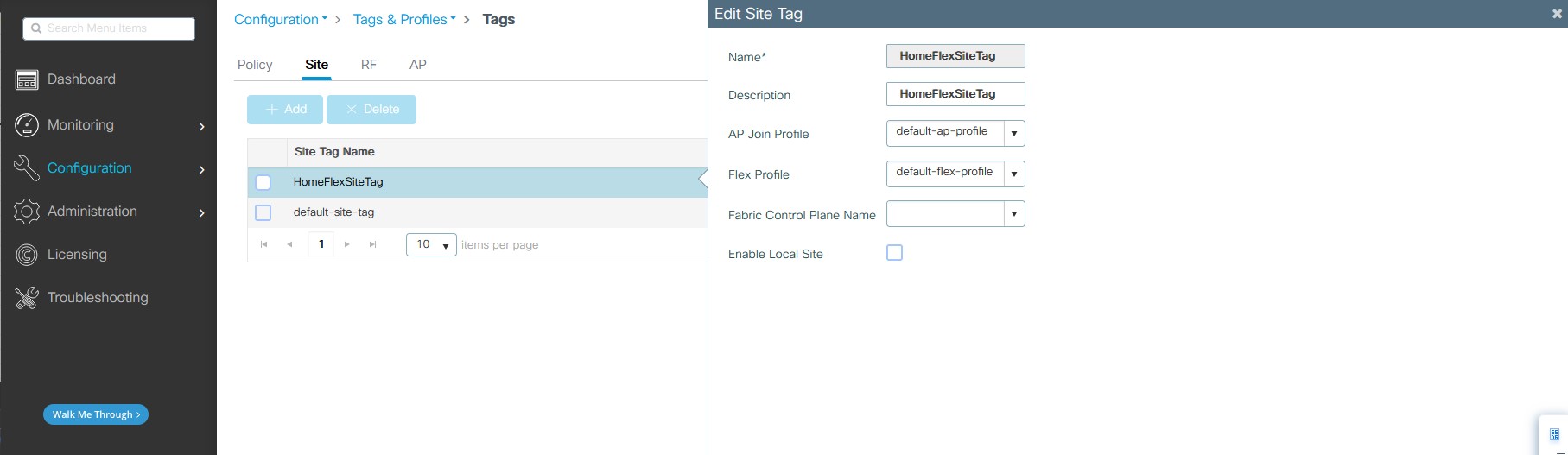Click Search Menu Items field
The height and width of the screenshot is (455, 1568).
pos(109,28)
